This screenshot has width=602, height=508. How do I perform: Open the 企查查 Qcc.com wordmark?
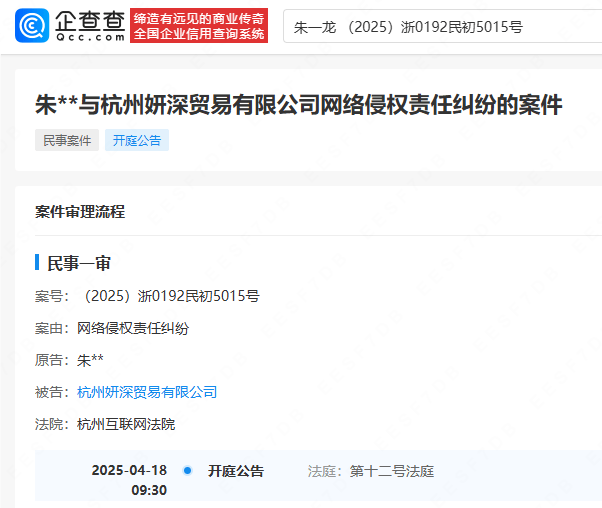90,25
